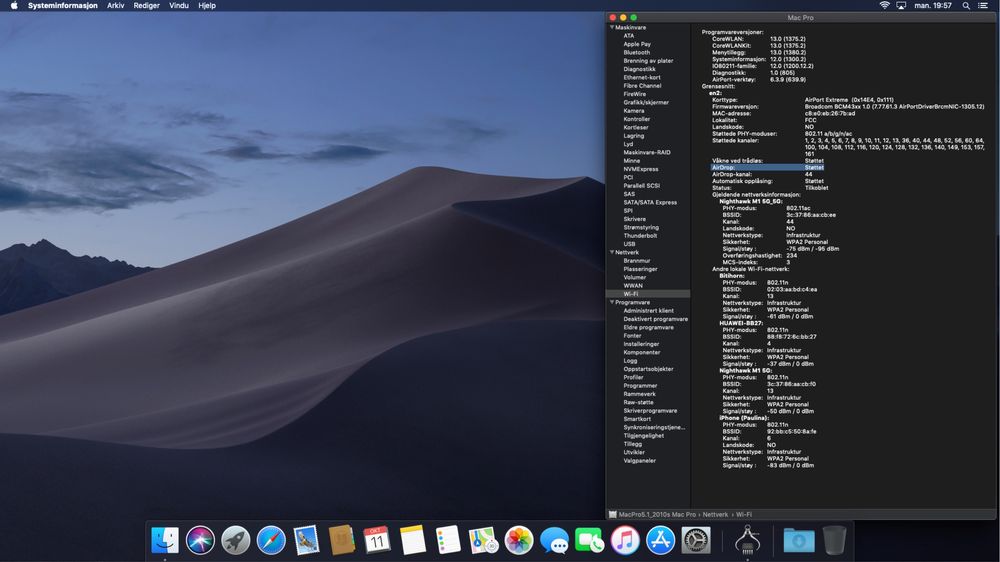Select Grafikk/skjermer in the sidebar
The width and height of the screenshot is (1000, 562).
point(646,102)
